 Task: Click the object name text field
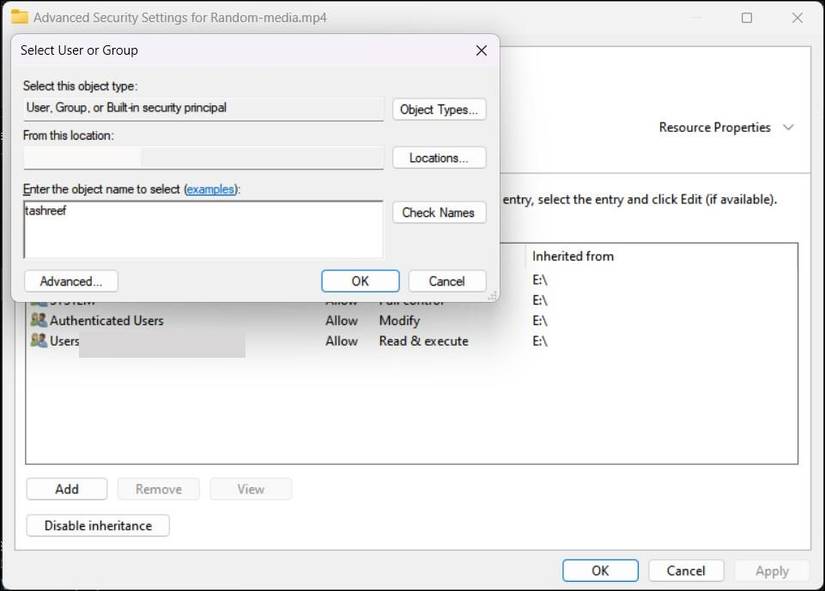pos(203,230)
